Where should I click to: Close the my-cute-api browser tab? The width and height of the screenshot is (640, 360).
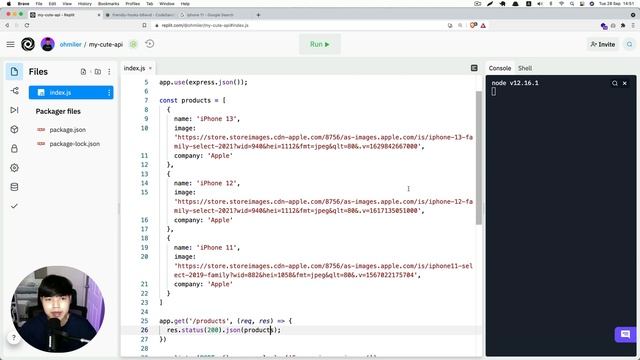pos(99,15)
